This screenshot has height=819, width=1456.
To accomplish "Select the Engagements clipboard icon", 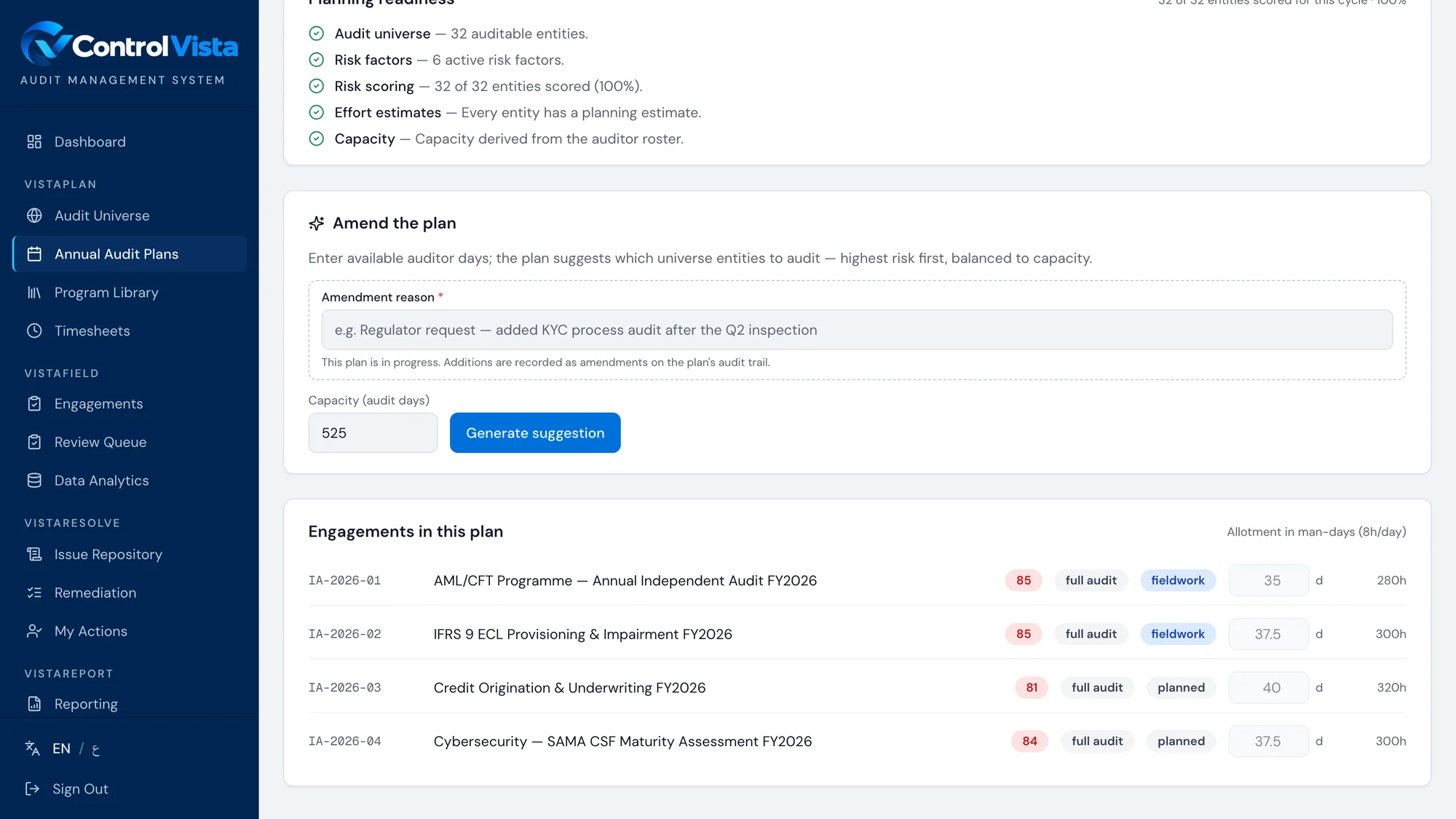I will click(34, 404).
